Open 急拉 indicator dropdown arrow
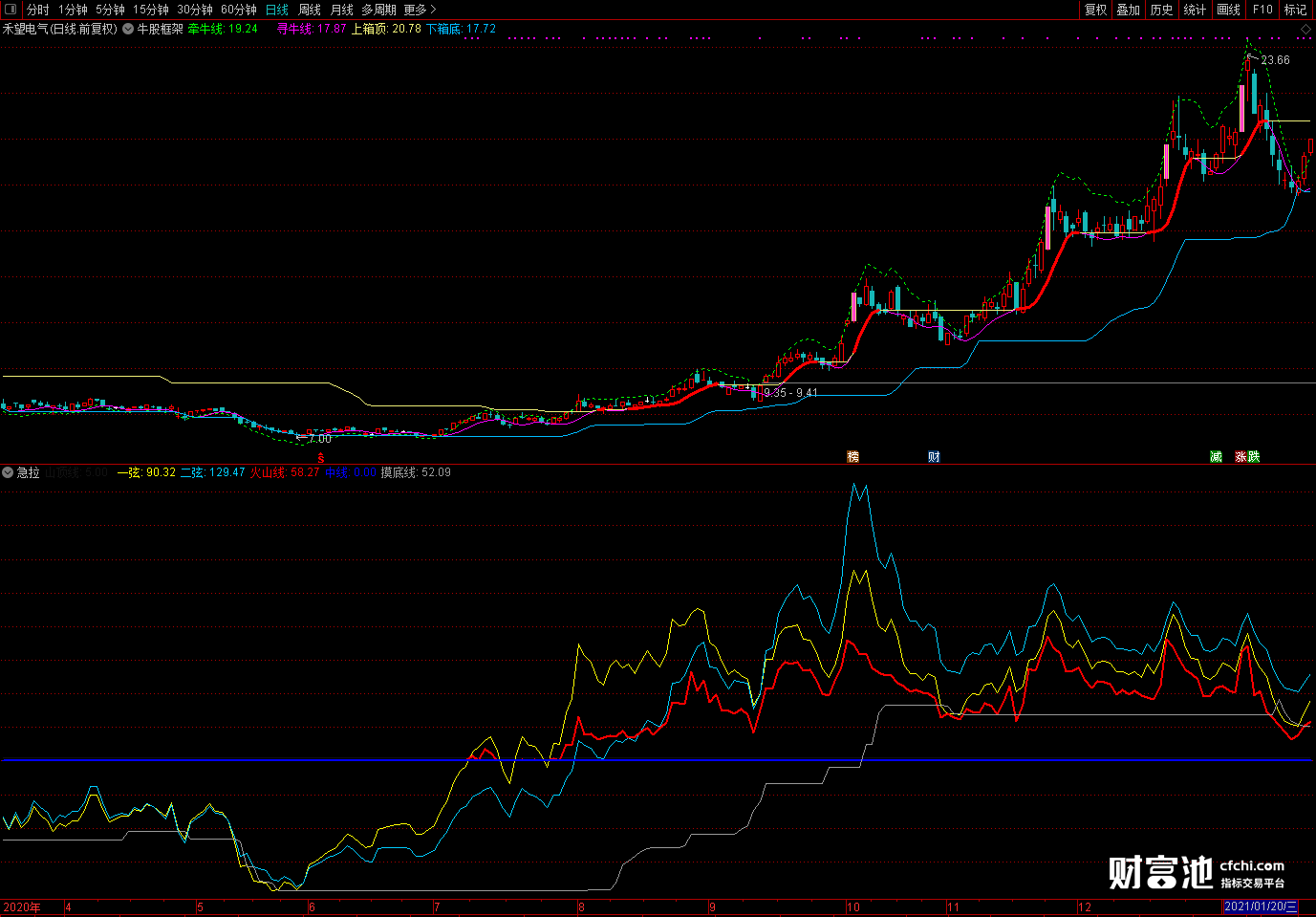This screenshot has width=1316, height=917. pos(9,472)
